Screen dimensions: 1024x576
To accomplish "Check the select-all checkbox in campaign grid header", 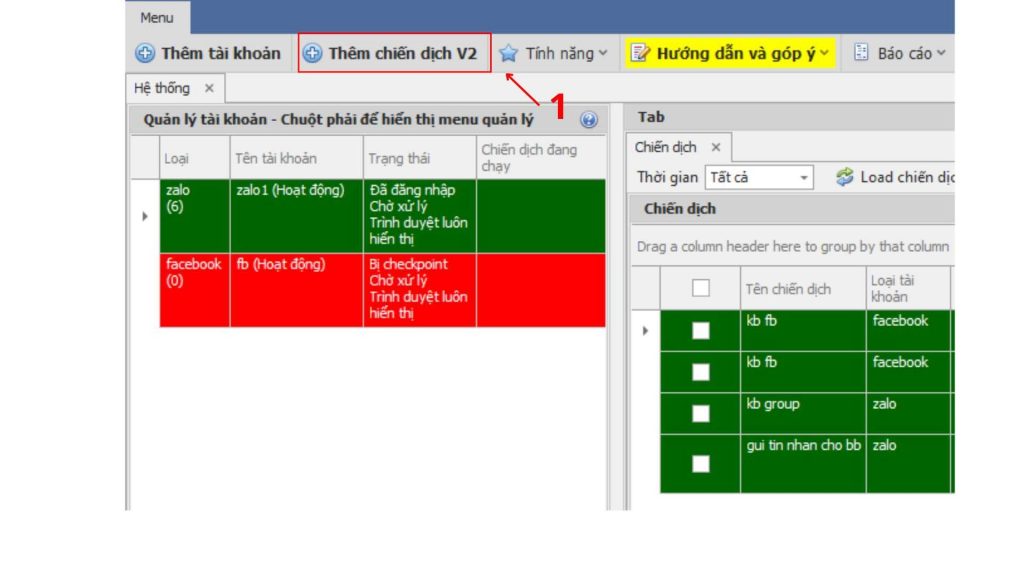I will coord(698,285).
